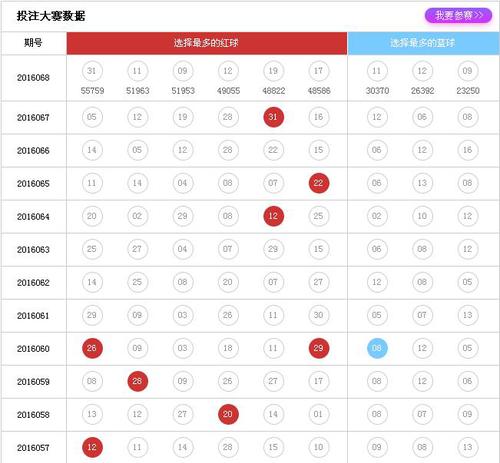Viewport: 500px width, 463px height.
Task: Click the purple 我要参赛 button
Action: [458, 16]
